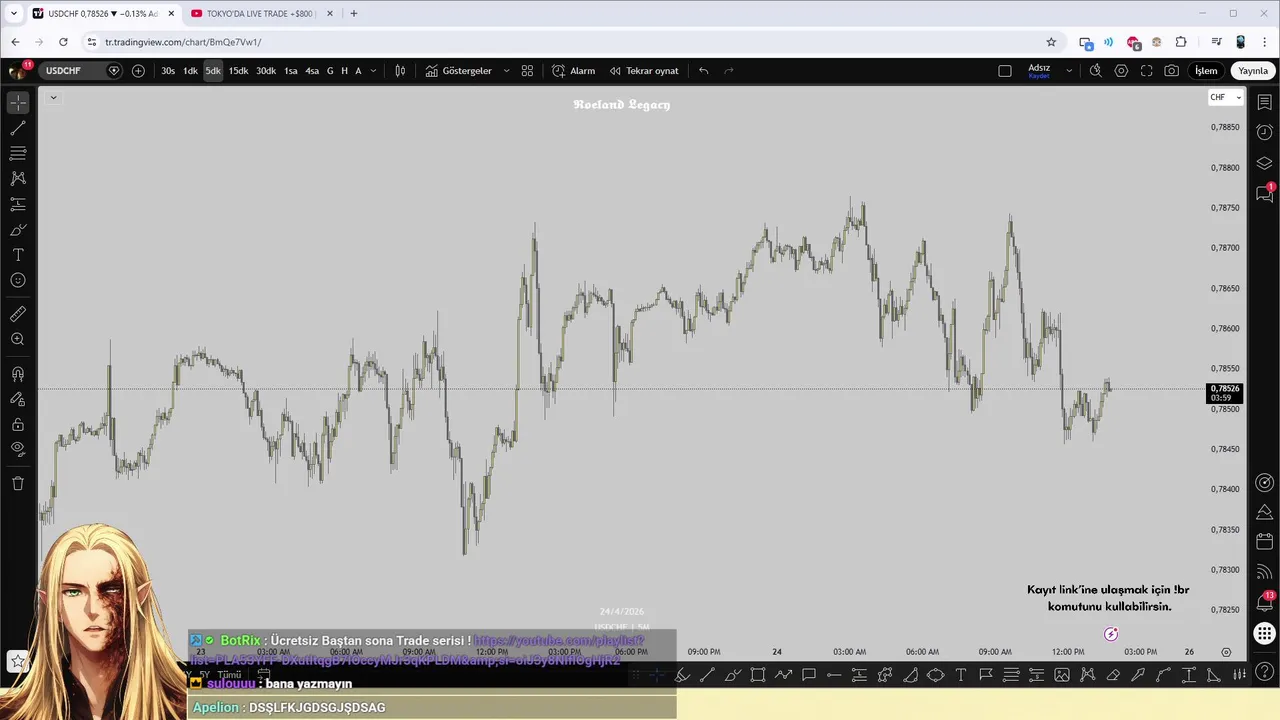The height and width of the screenshot is (720, 1280).
Task: Open the object tree layers icon in right sidebar
Action: coord(1265,163)
